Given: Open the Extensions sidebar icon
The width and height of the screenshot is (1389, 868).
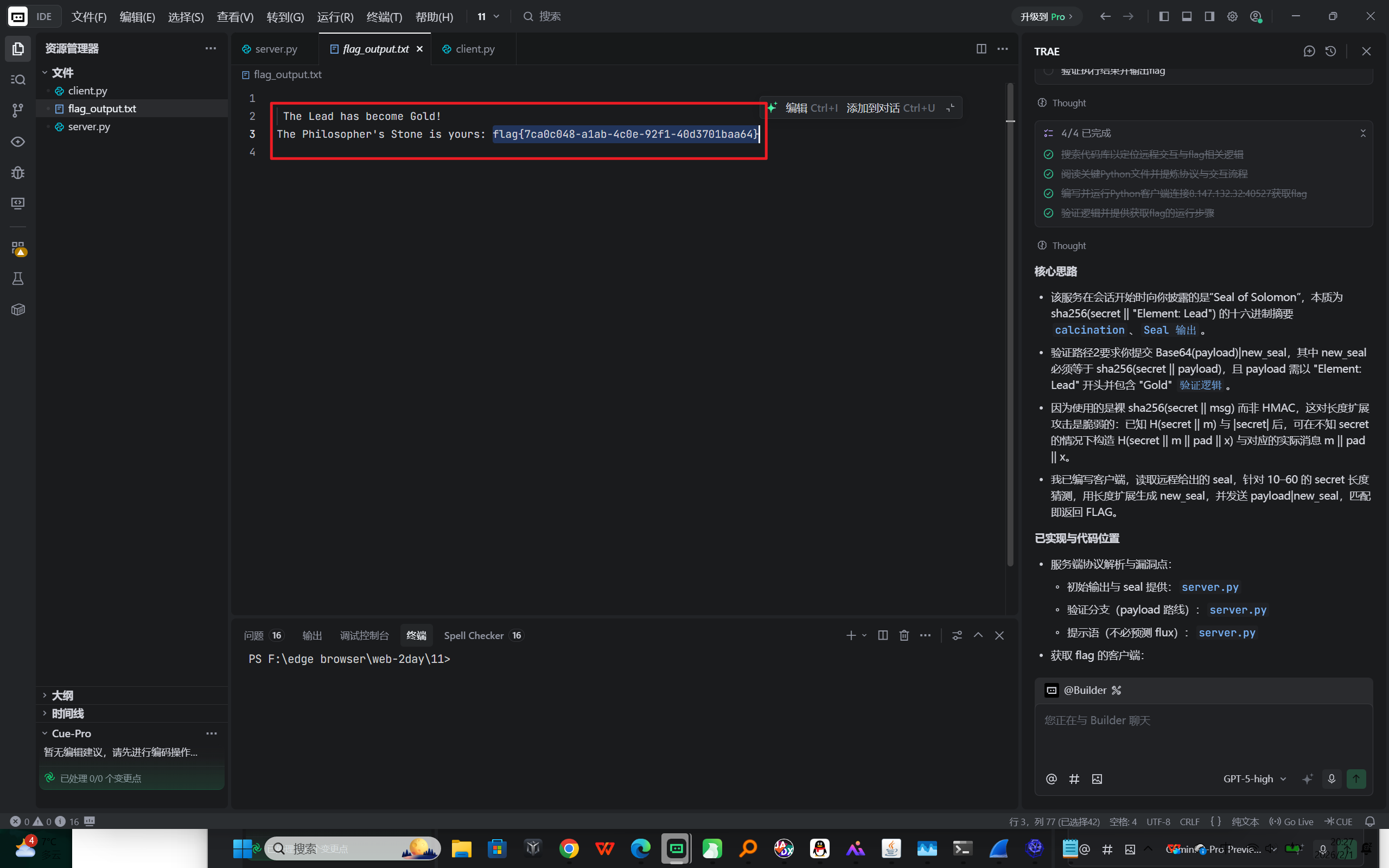Looking at the screenshot, I should tap(18, 248).
